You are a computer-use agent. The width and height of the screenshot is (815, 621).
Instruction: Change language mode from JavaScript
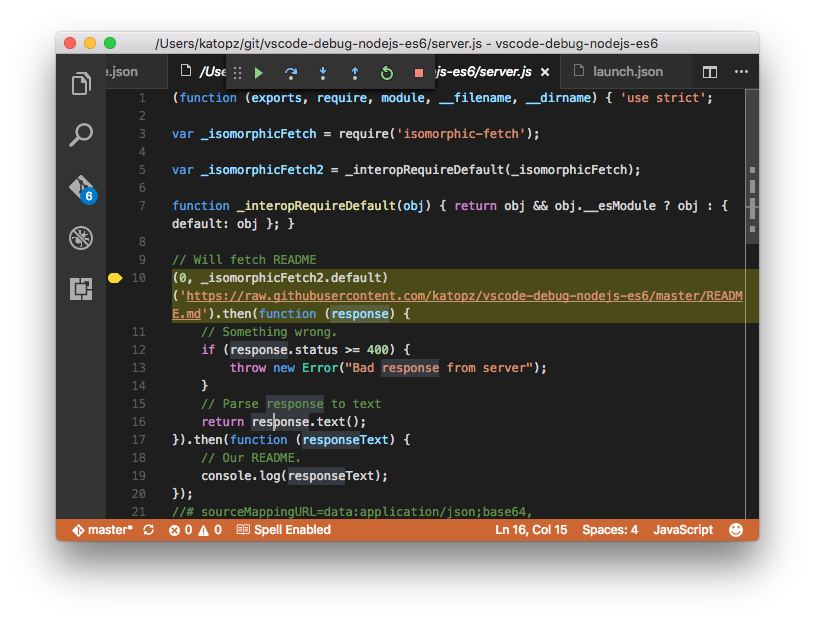[x=683, y=530]
